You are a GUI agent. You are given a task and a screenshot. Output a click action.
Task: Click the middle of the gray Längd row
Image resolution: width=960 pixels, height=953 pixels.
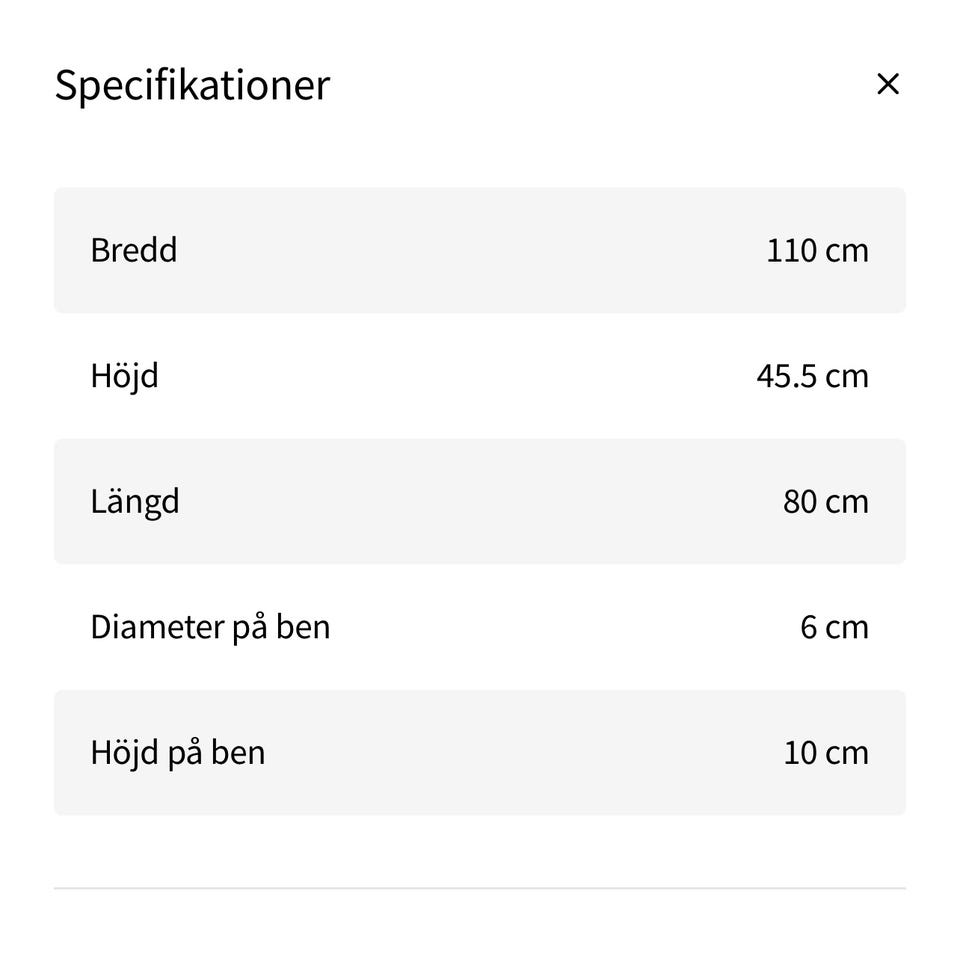coord(480,501)
